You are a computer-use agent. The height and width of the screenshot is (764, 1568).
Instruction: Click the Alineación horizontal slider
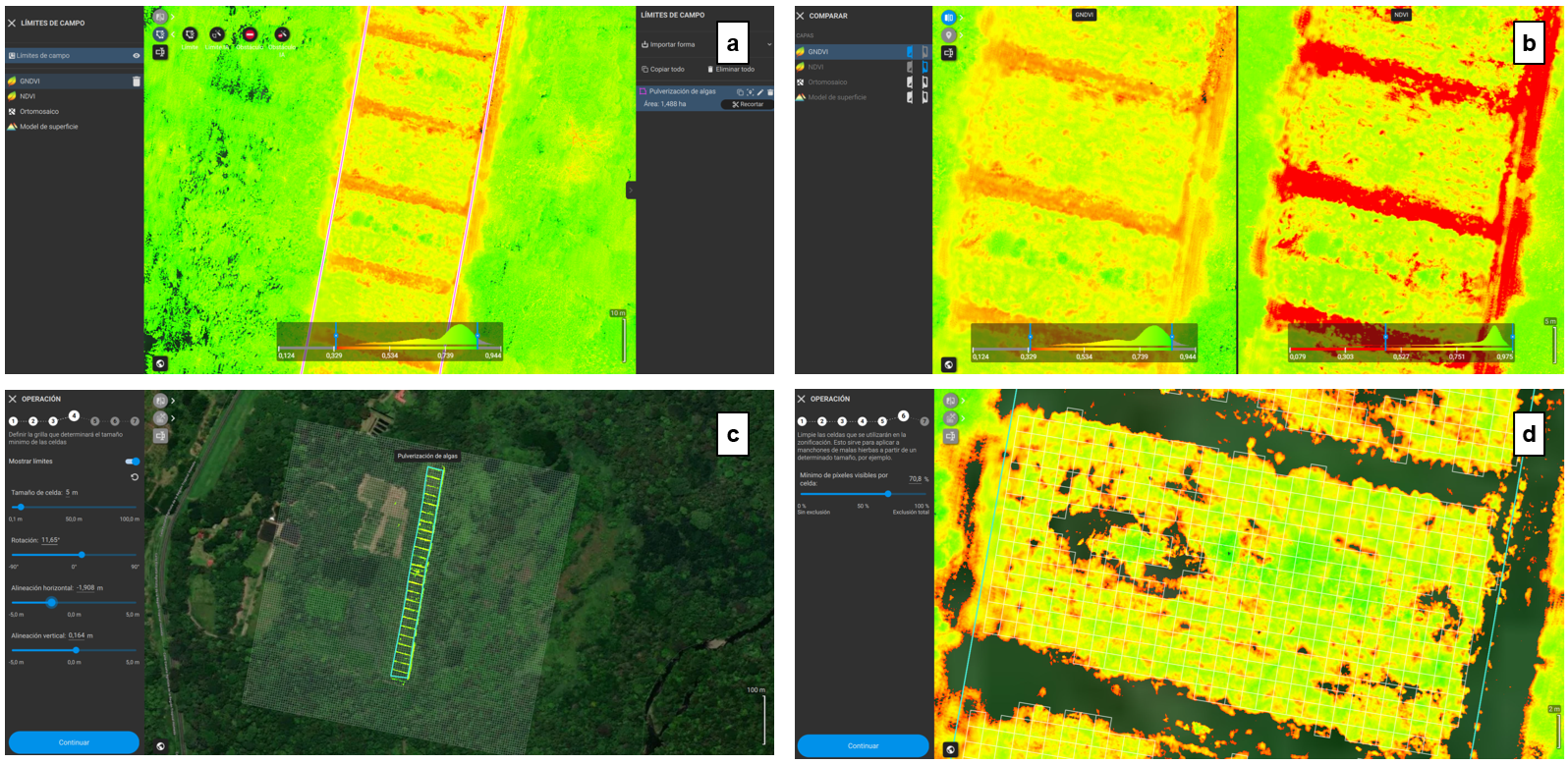(74, 602)
